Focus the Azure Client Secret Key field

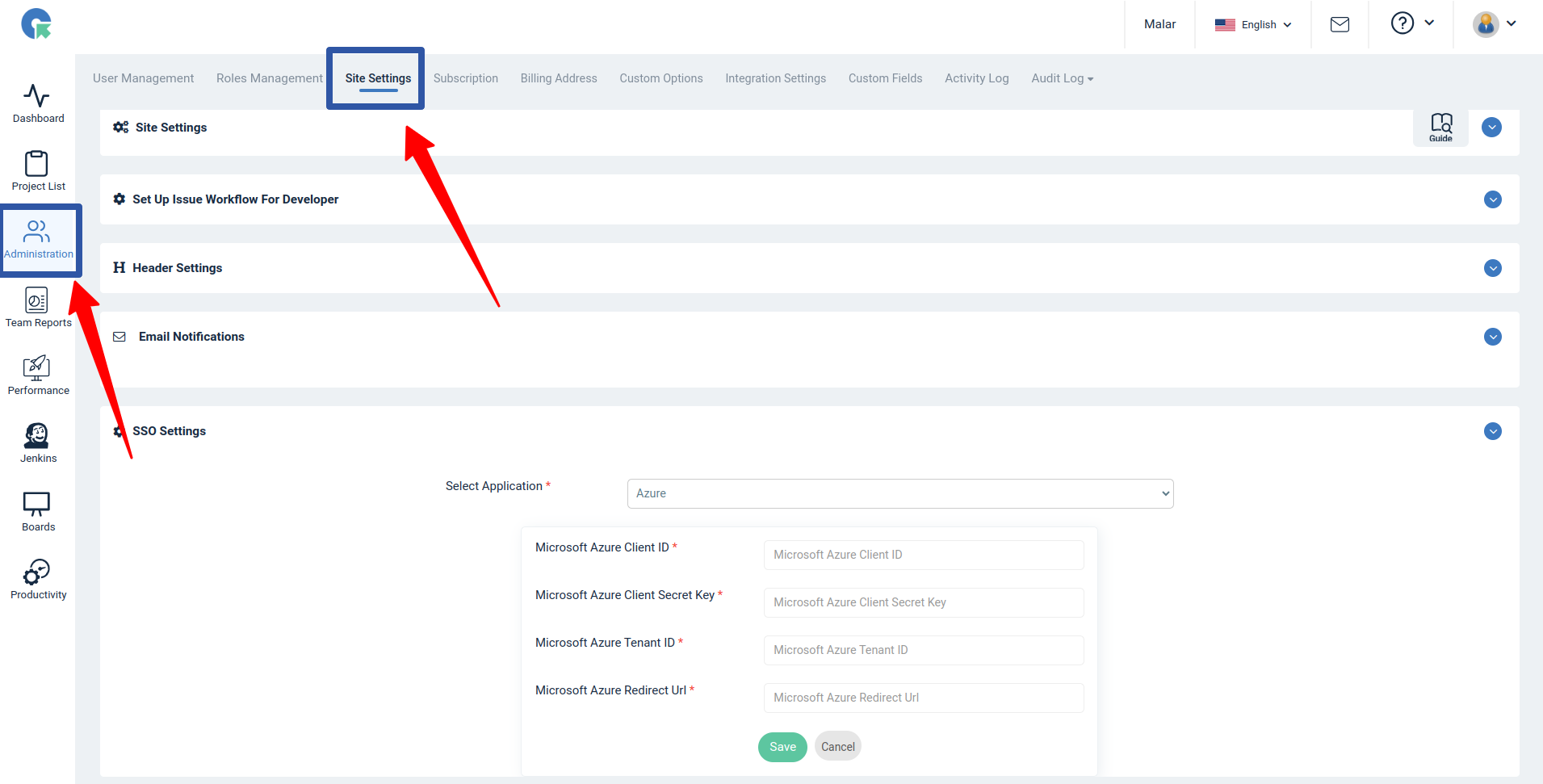(x=924, y=602)
